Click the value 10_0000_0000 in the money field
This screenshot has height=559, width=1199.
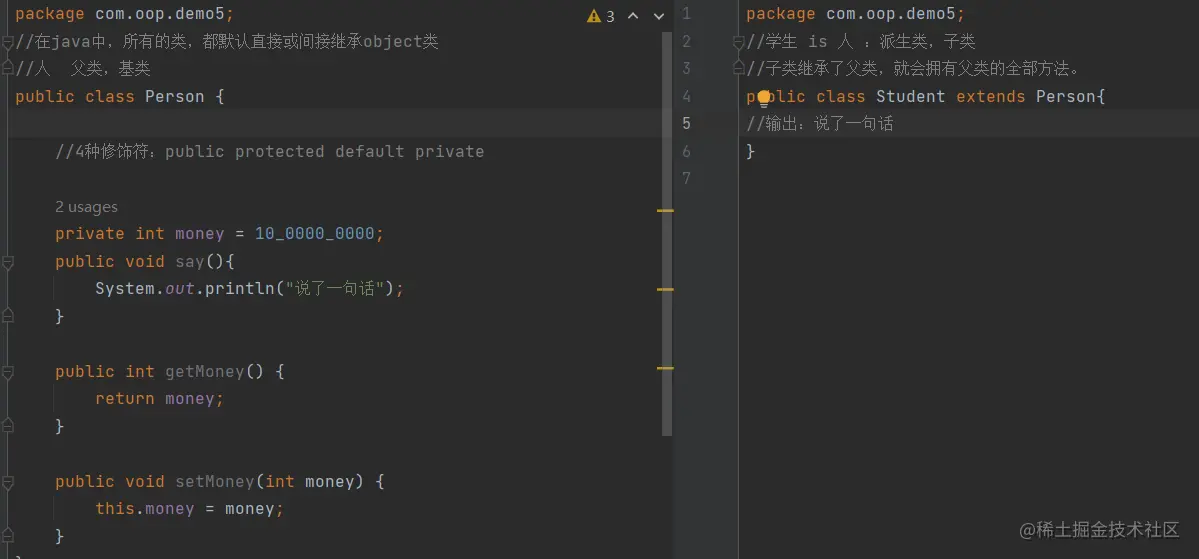coord(314,234)
